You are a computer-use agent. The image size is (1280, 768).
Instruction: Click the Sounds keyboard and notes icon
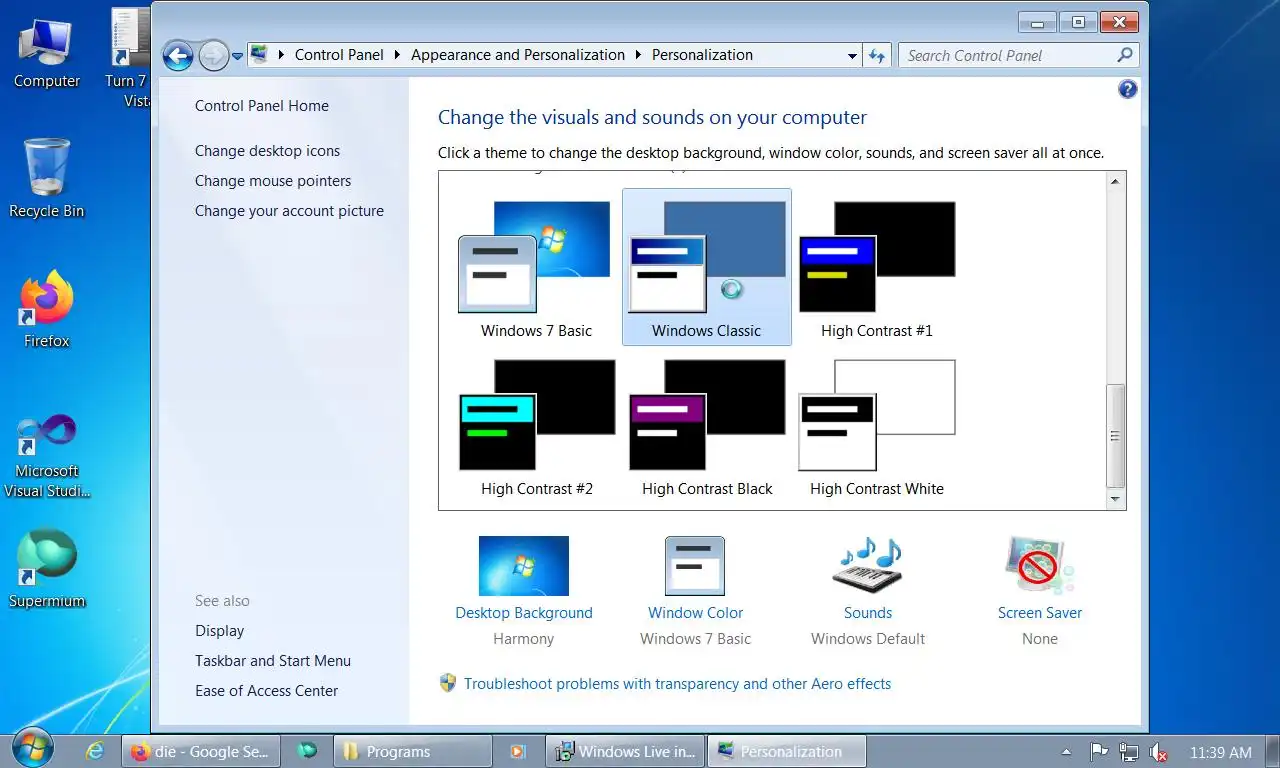tap(868, 566)
